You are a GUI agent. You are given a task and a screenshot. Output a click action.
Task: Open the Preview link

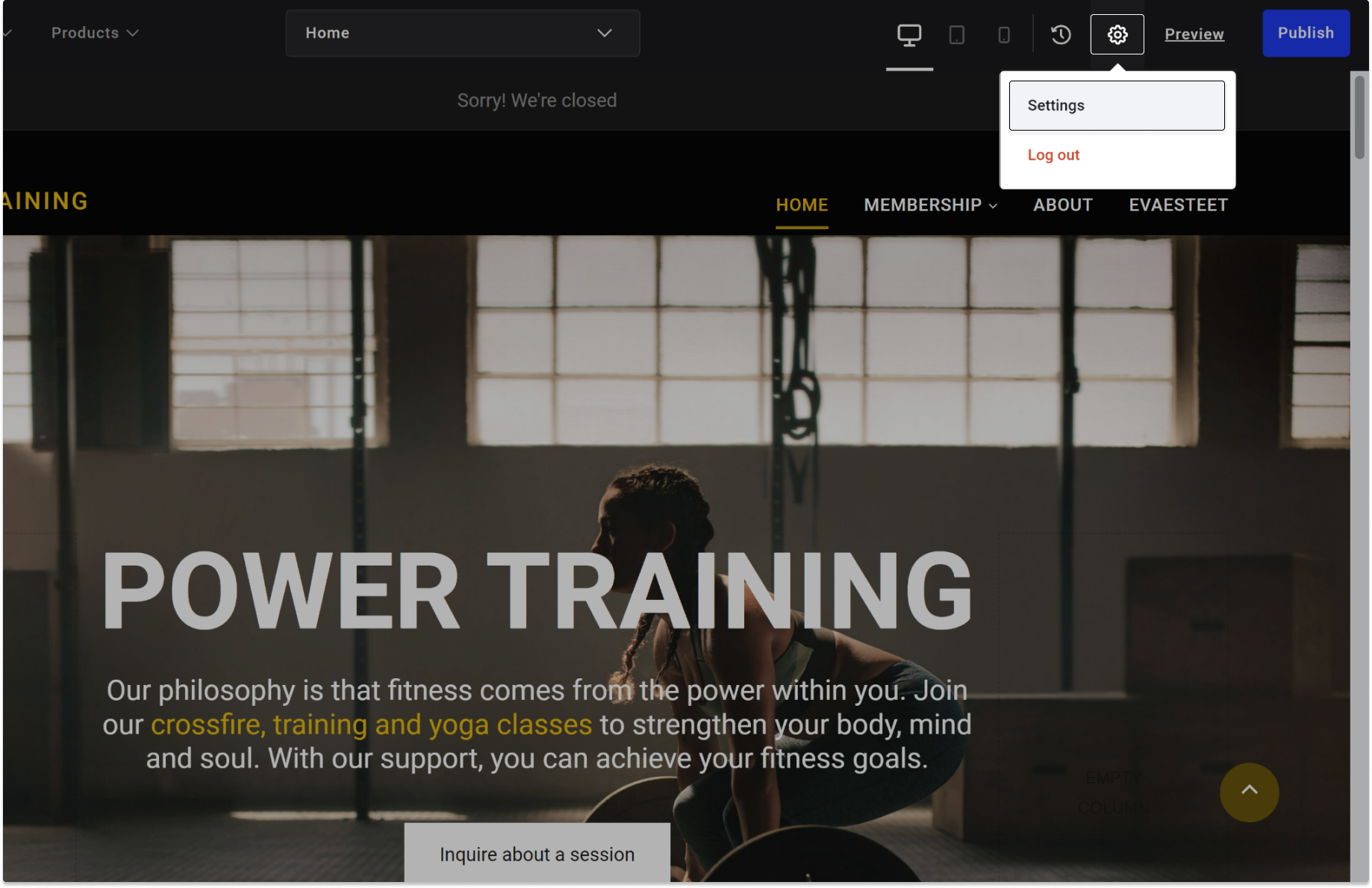tap(1194, 34)
